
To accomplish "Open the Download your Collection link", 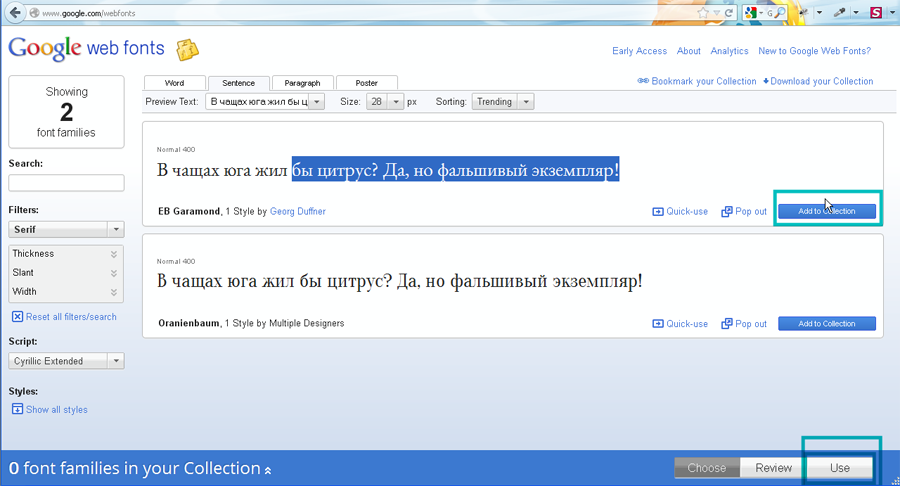I will click(818, 82).
